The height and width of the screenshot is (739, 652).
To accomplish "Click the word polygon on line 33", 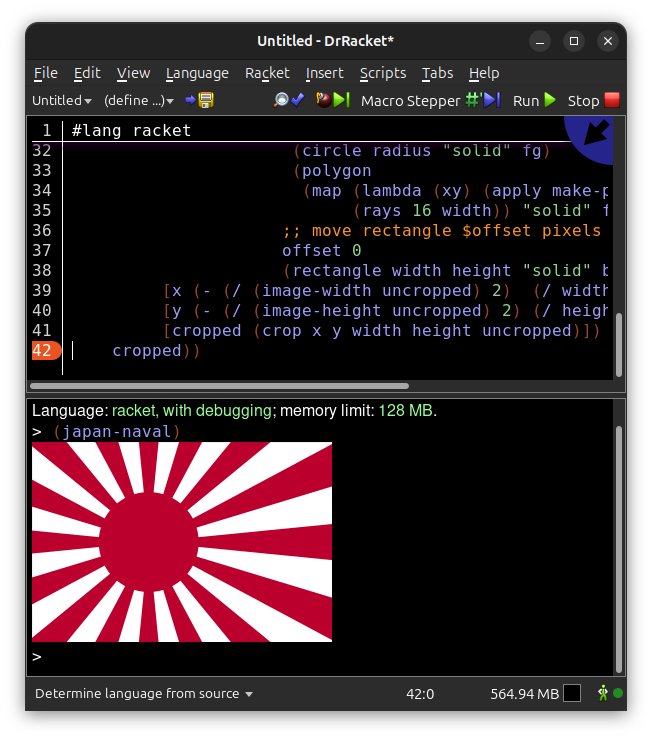I will tap(337, 171).
